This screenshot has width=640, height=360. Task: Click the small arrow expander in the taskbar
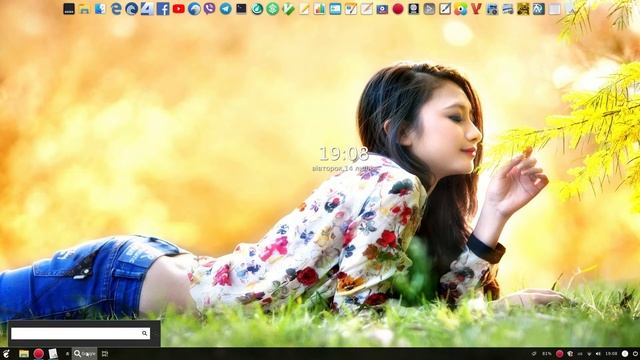point(67,354)
